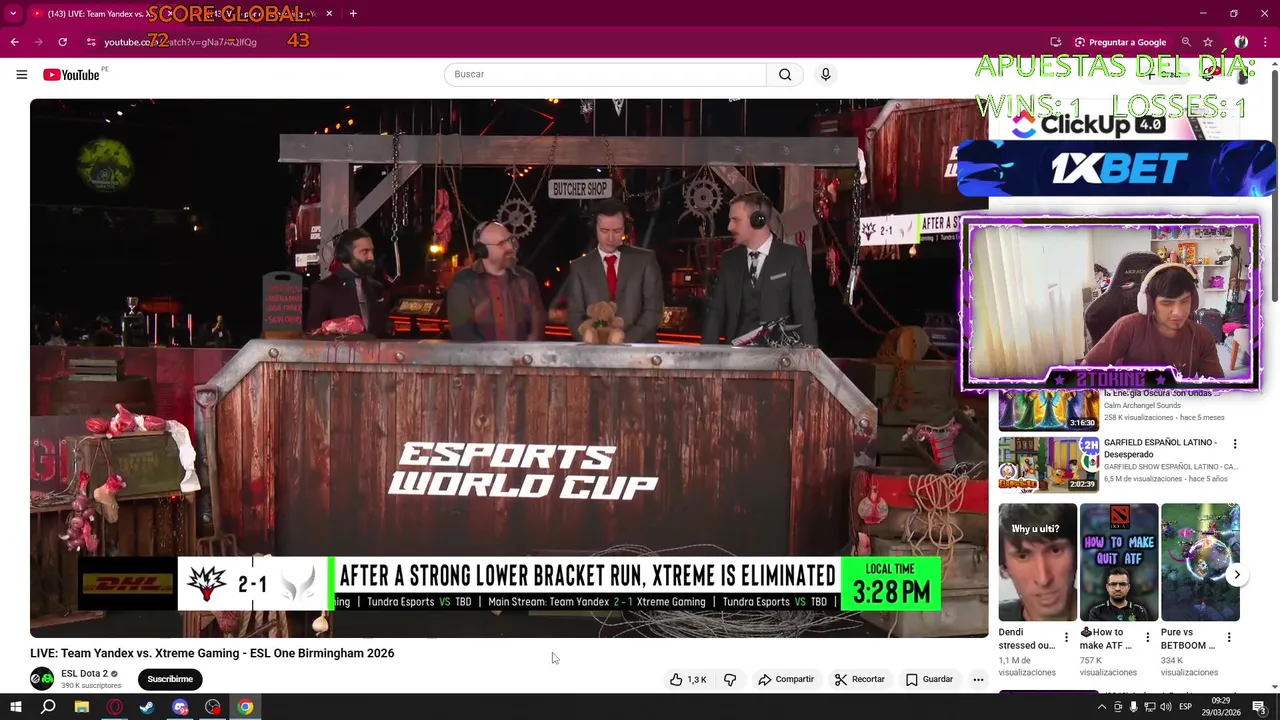Bookmark this page with the star icon
The height and width of the screenshot is (720, 1280).
[1208, 42]
